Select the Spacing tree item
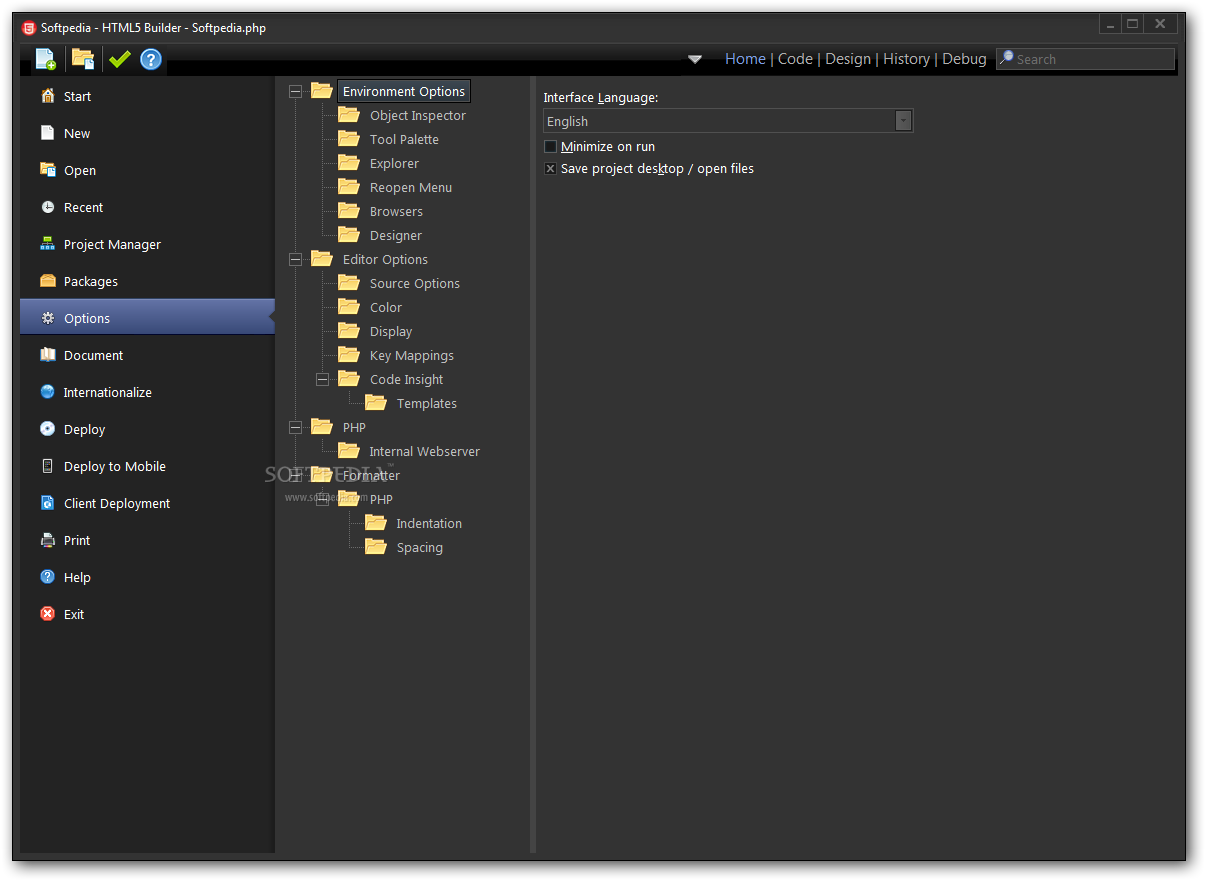The image size is (1206, 881). [x=420, y=547]
